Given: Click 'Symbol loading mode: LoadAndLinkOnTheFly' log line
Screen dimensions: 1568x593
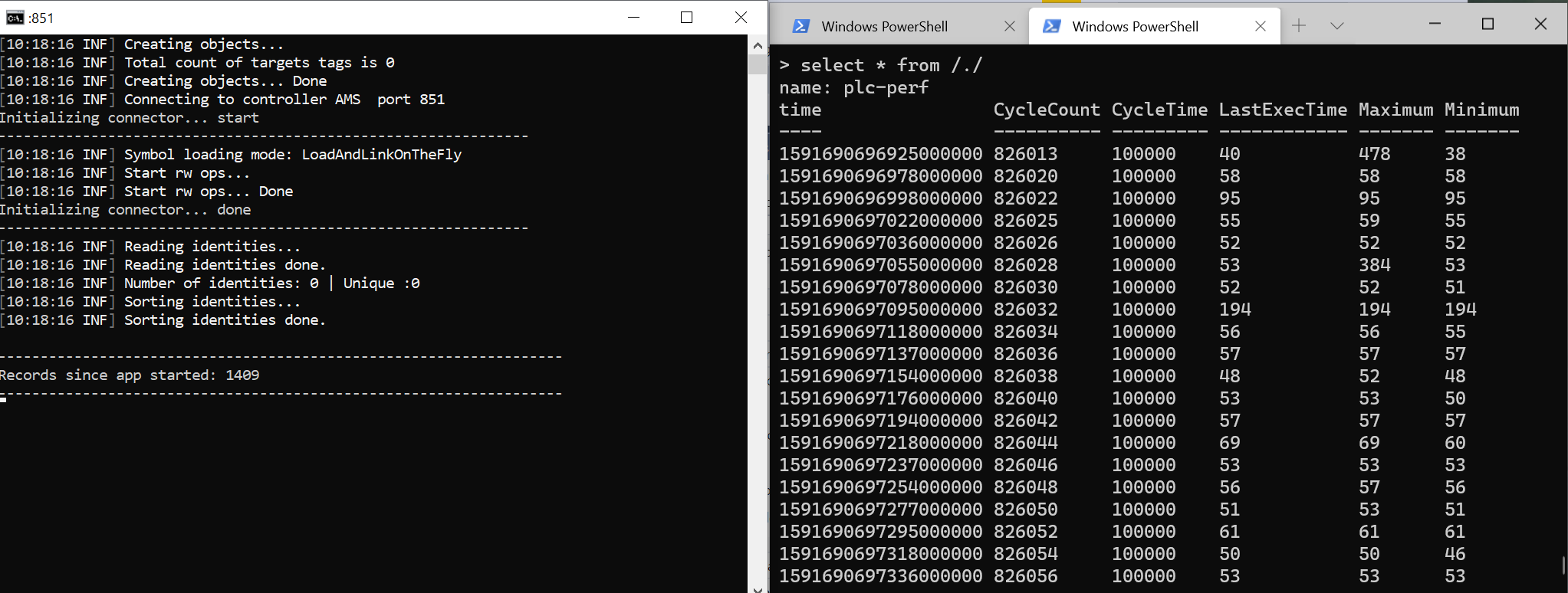Looking at the screenshot, I should click(231, 155).
